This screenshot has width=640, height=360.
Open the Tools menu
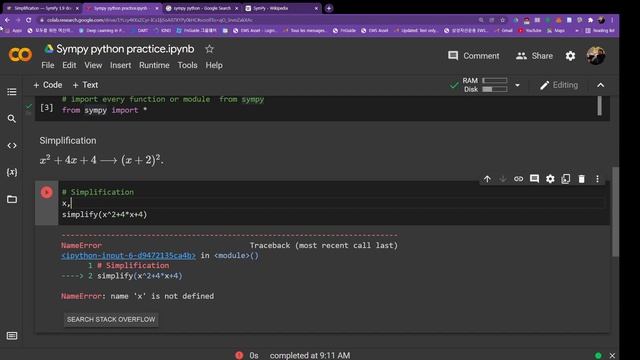pos(187,65)
